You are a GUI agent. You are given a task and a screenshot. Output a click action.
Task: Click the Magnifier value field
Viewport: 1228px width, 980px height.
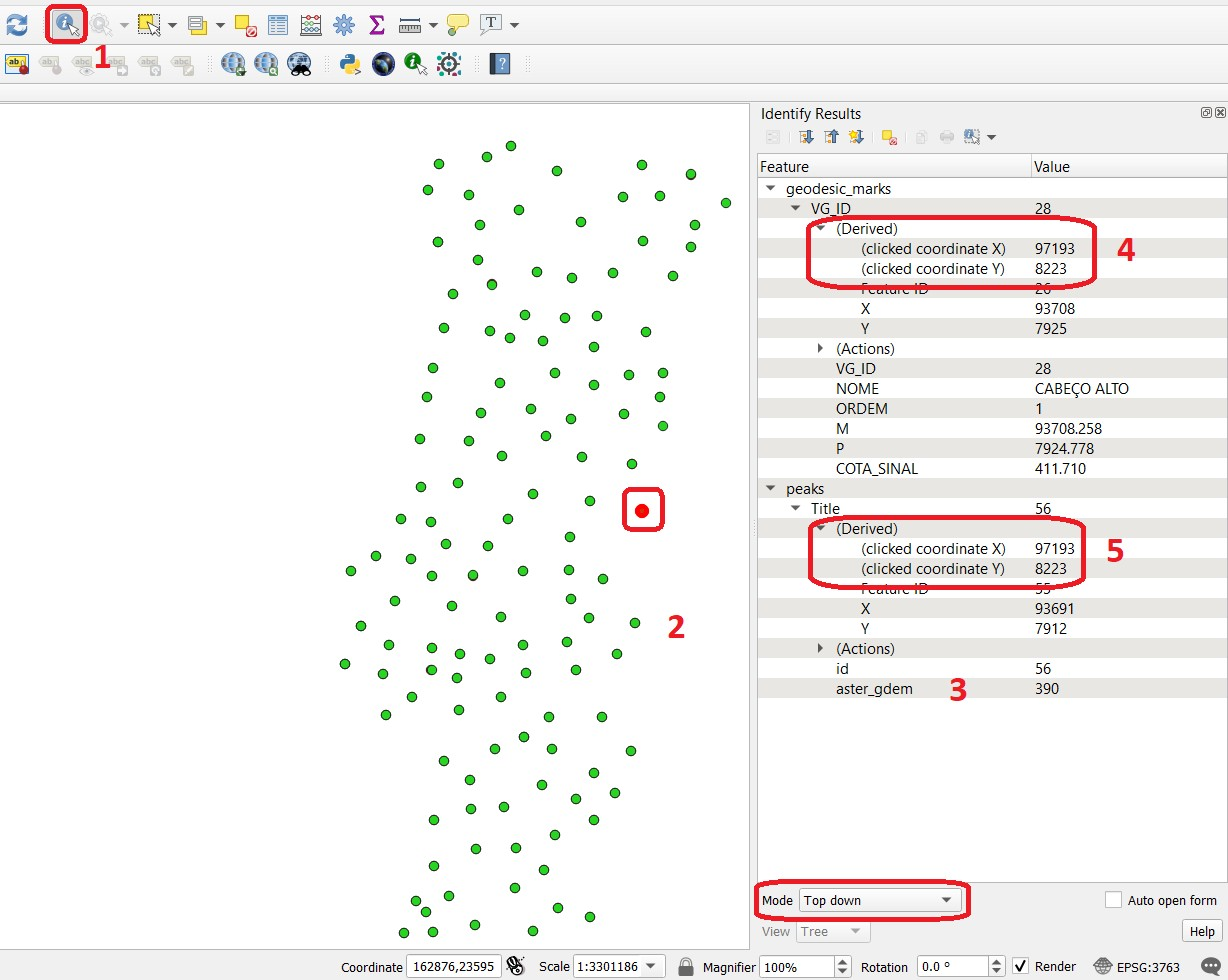(796, 966)
